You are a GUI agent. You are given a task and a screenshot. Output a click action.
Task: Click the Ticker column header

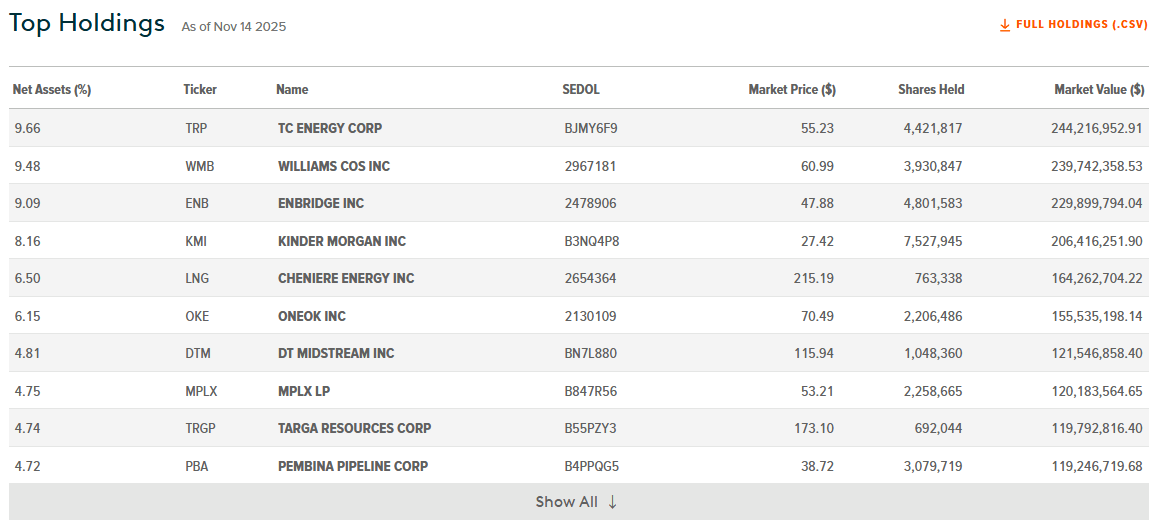pyautogui.click(x=200, y=90)
